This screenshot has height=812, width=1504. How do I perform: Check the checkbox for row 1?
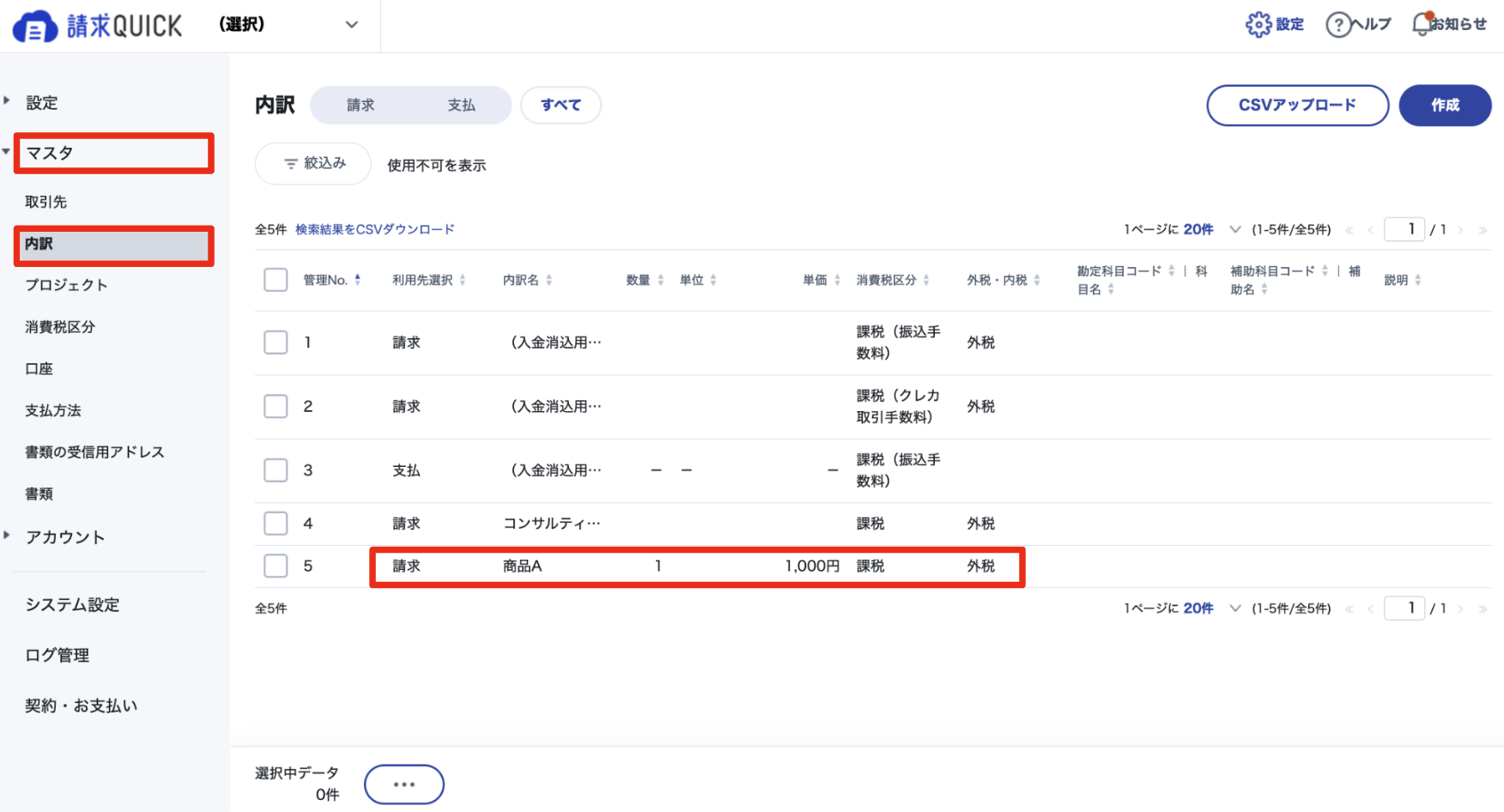[x=276, y=342]
